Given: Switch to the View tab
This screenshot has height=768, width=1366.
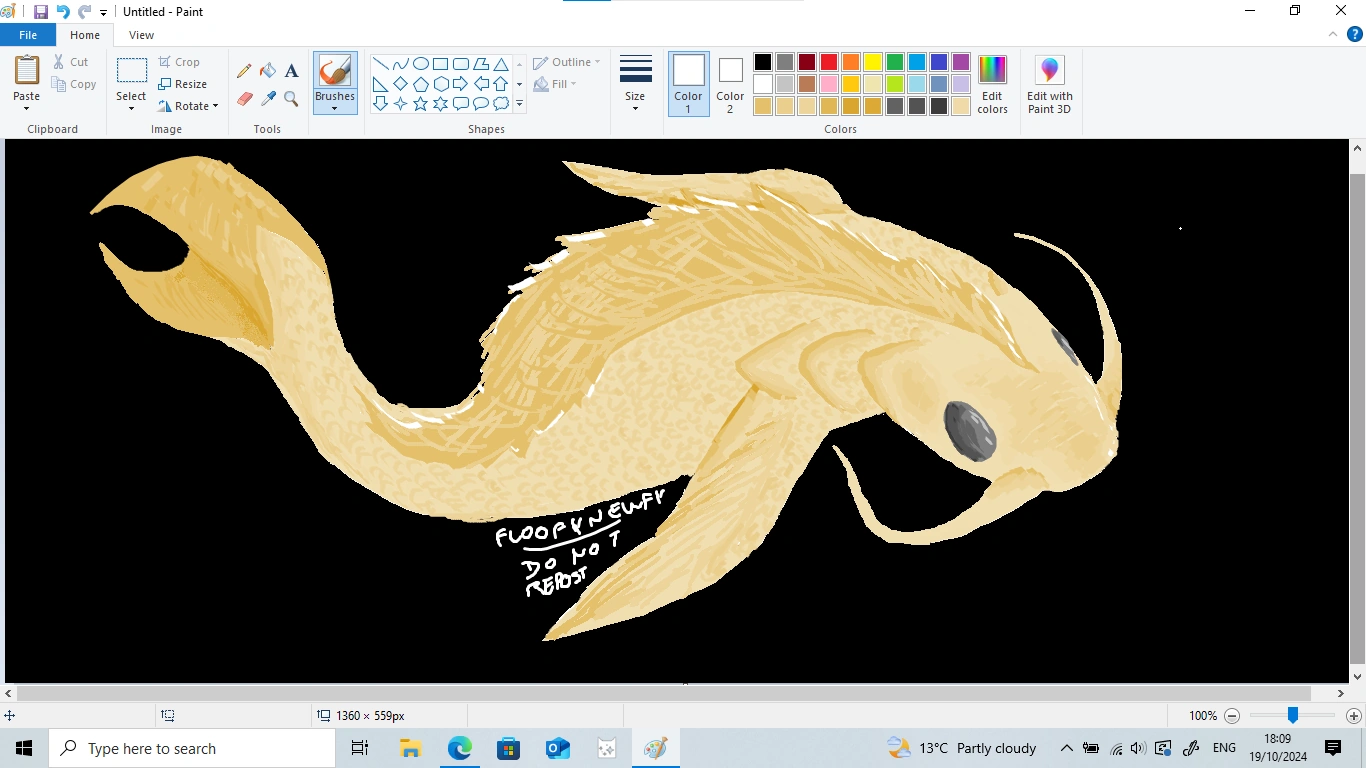Looking at the screenshot, I should point(141,34).
